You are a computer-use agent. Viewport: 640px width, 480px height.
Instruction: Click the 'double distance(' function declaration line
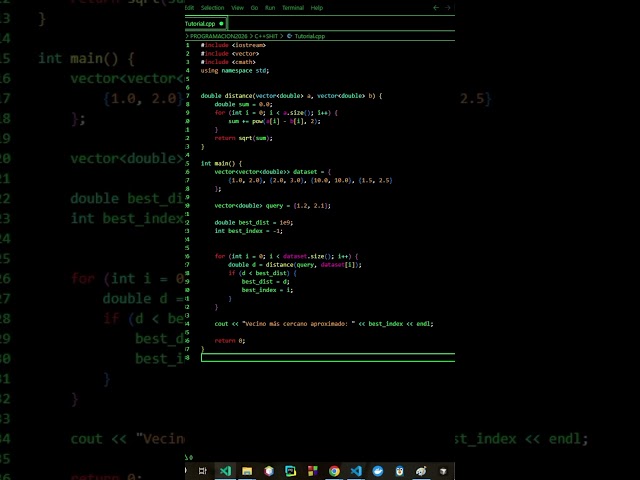point(291,96)
